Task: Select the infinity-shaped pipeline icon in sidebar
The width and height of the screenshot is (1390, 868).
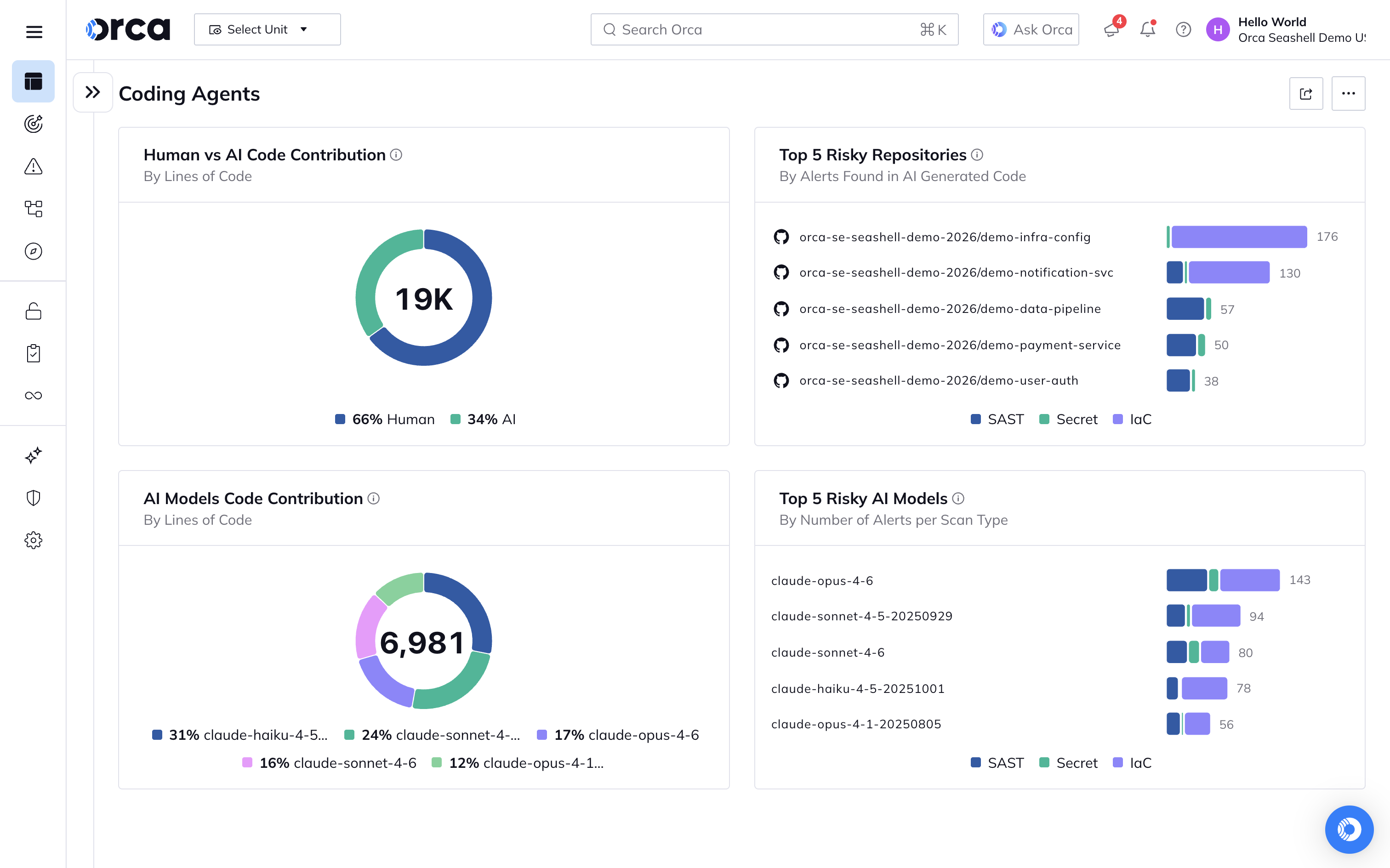Action: 33,395
